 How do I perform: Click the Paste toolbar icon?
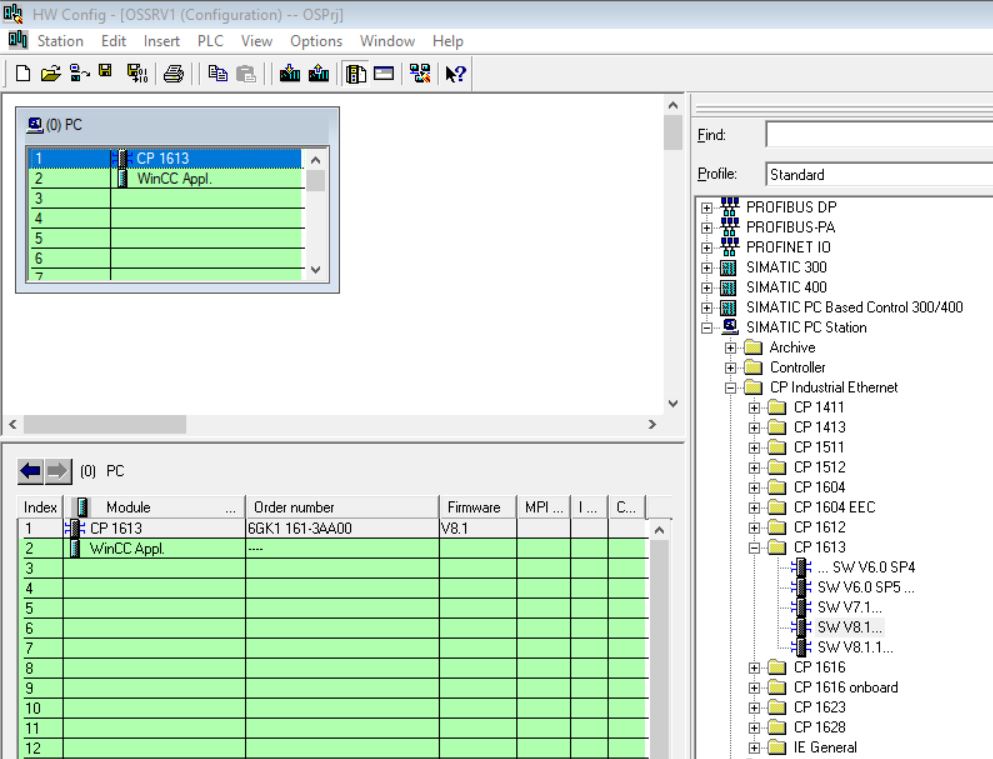click(246, 73)
